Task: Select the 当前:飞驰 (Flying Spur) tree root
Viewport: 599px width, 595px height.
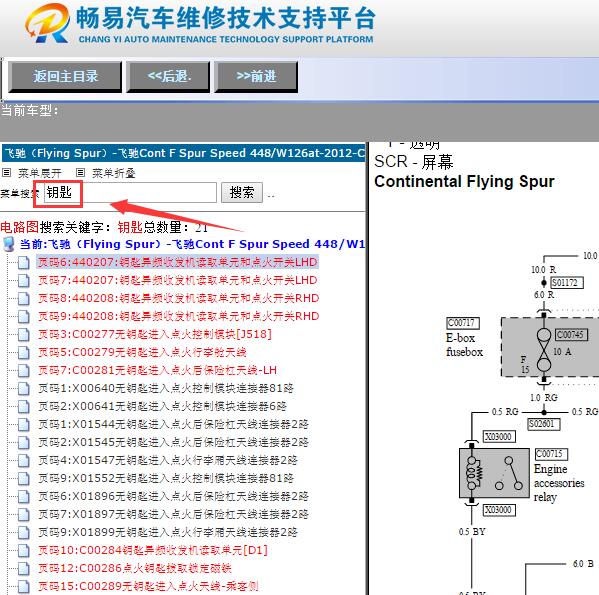Action: coord(192,244)
